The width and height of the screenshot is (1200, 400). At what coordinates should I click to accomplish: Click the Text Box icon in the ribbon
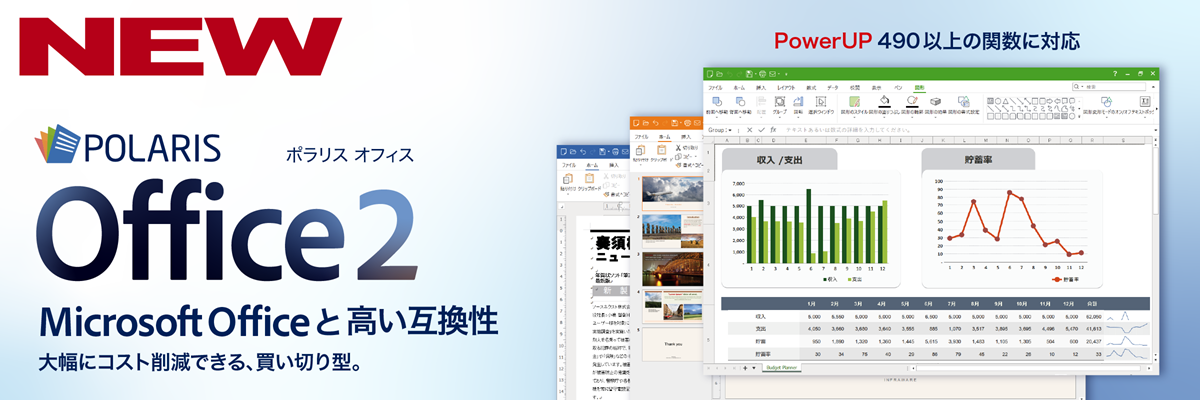coord(1144,101)
